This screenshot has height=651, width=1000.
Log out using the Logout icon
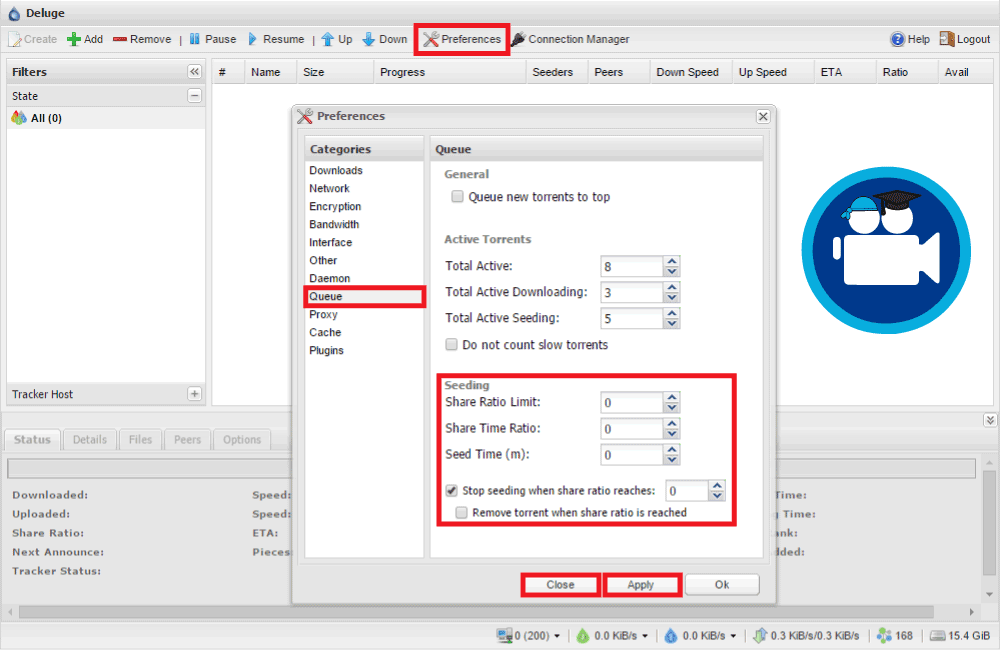coord(947,40)
